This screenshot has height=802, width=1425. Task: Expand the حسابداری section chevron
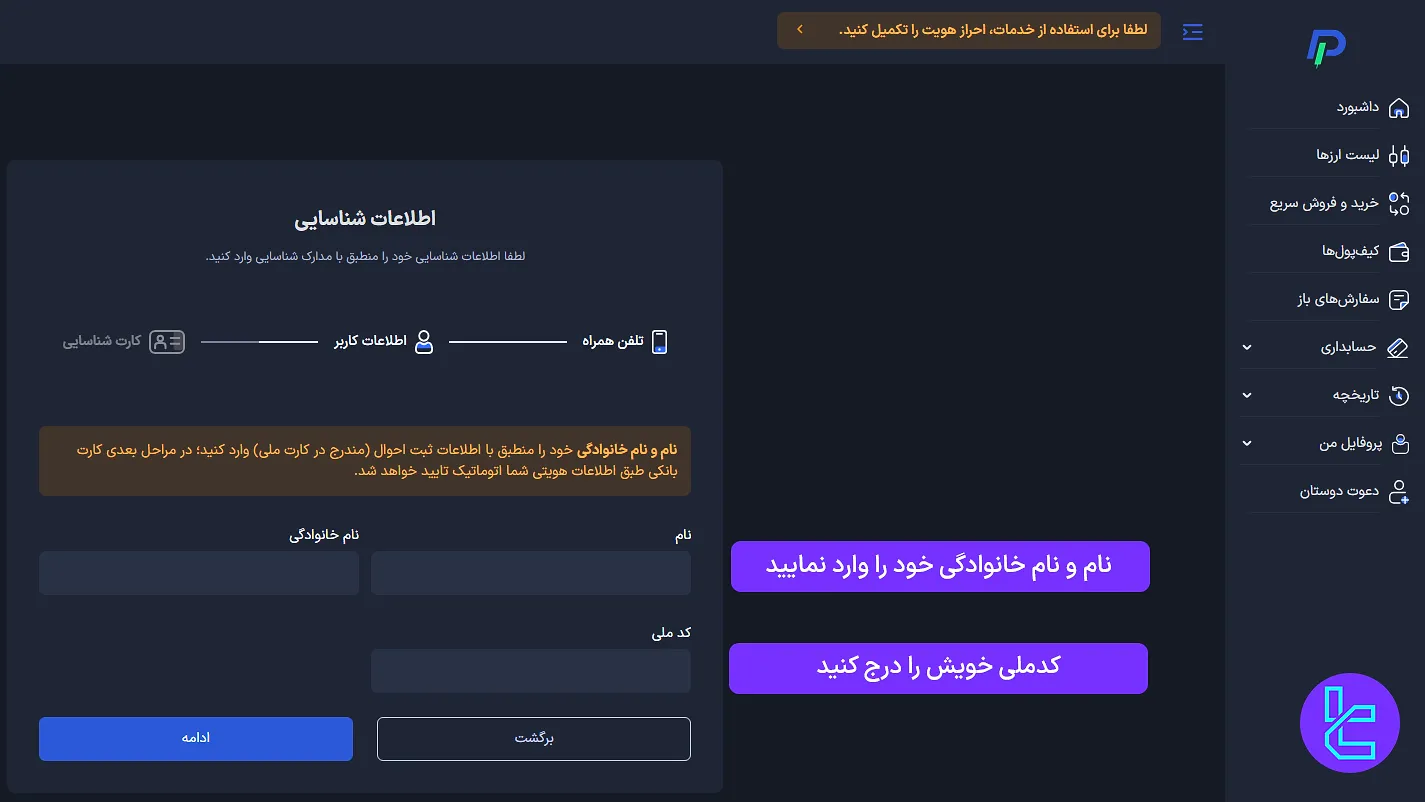pyautogui.click(x=1246, y=347)
